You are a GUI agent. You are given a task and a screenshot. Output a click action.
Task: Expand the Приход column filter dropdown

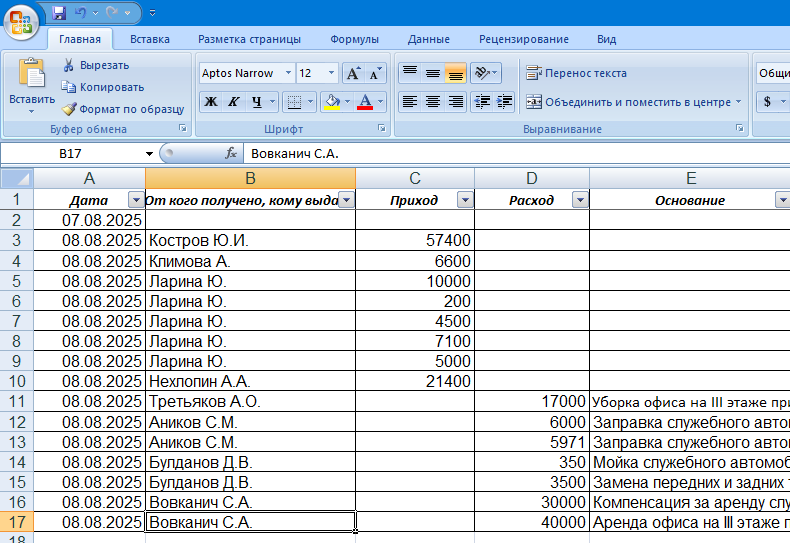[464, 200]
